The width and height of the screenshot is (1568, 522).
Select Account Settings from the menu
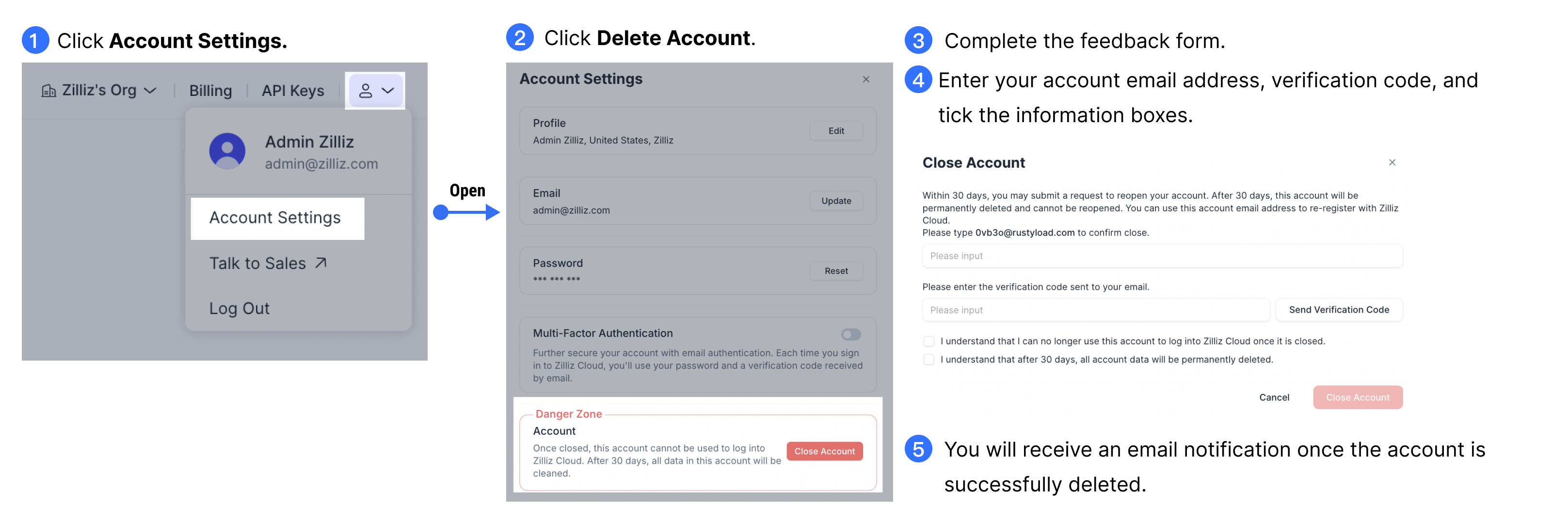pyautogui.click(x=276, y=217)
